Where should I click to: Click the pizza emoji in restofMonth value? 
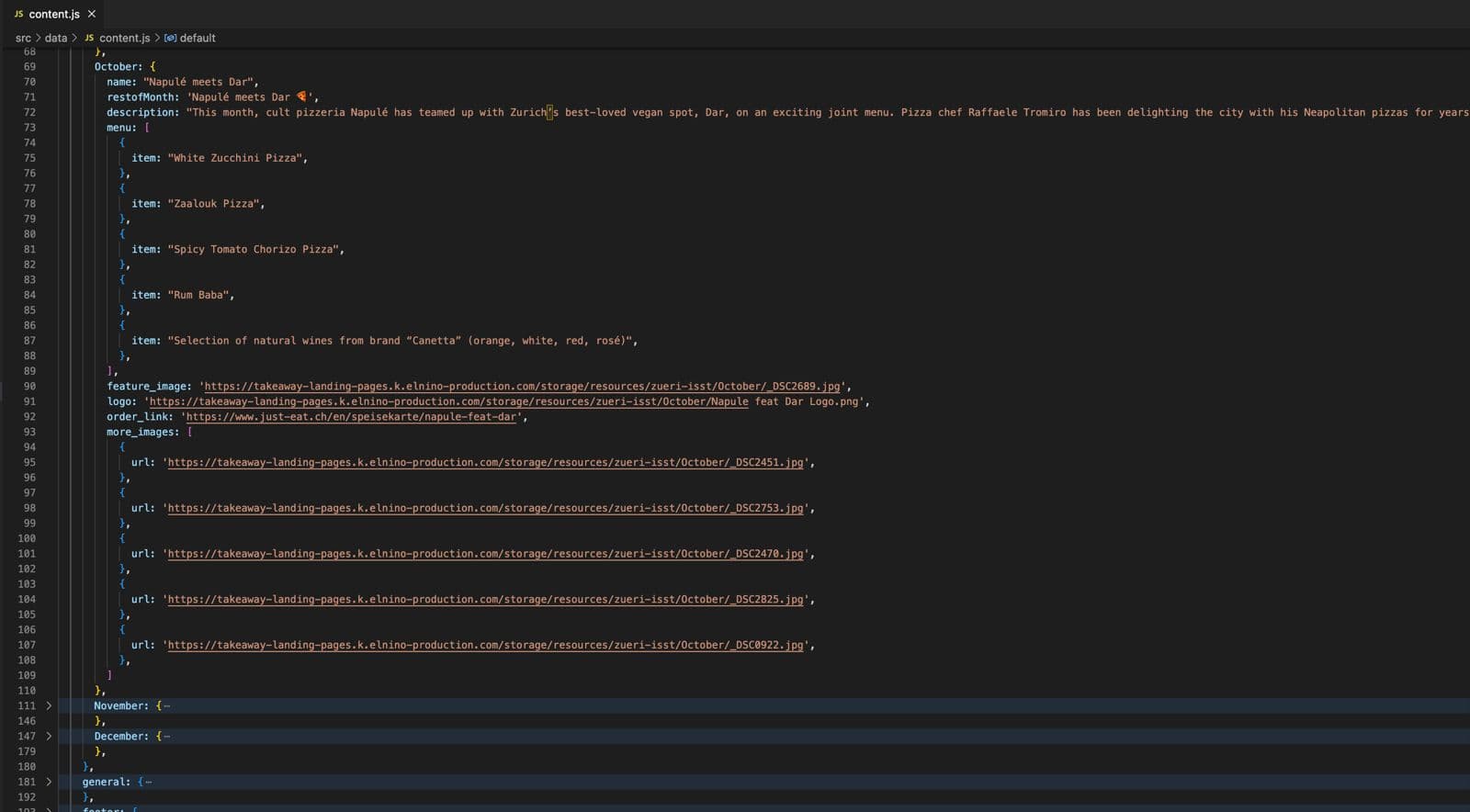301,96
